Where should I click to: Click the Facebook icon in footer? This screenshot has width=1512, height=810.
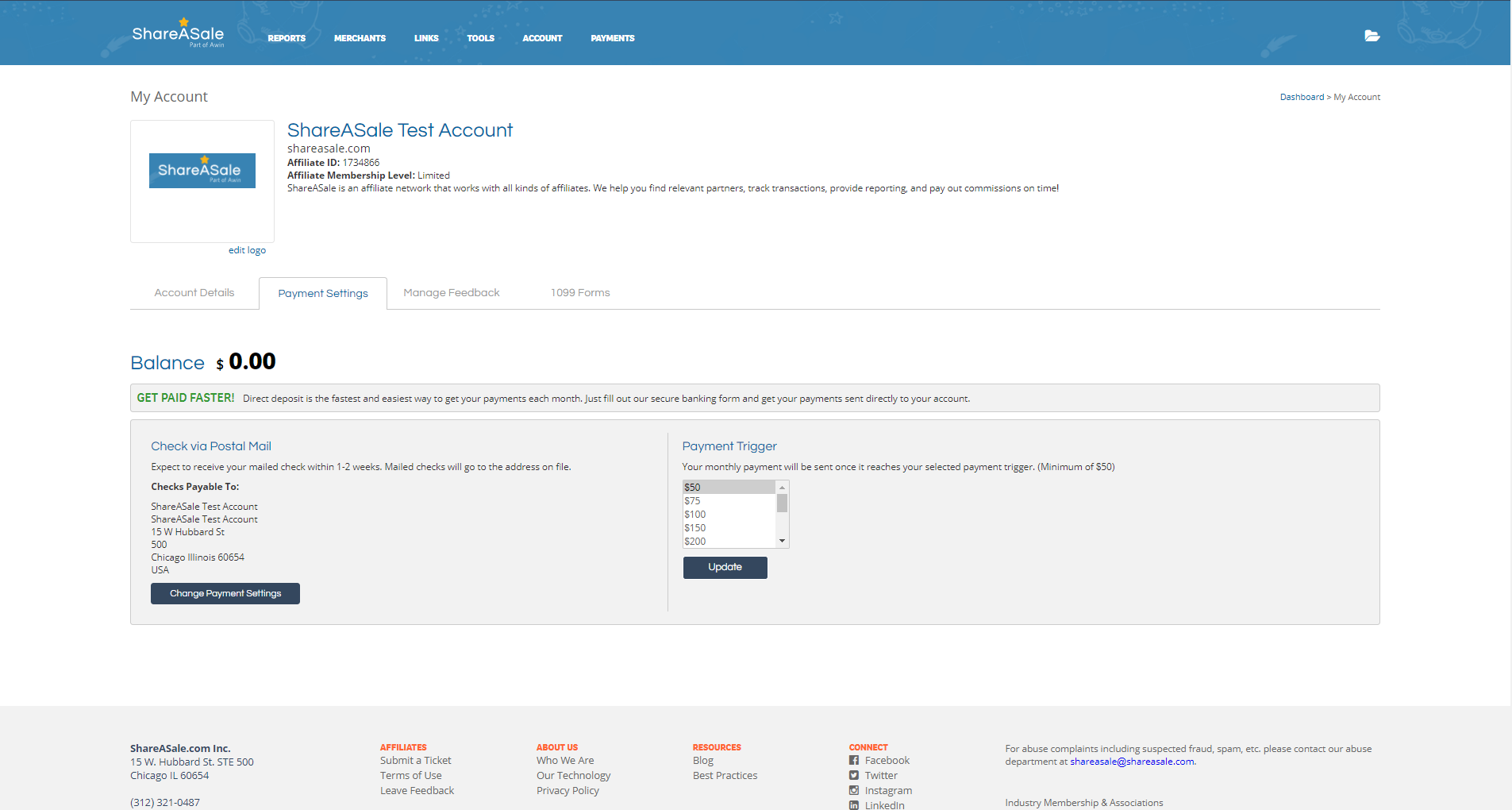tap(854, 760)
